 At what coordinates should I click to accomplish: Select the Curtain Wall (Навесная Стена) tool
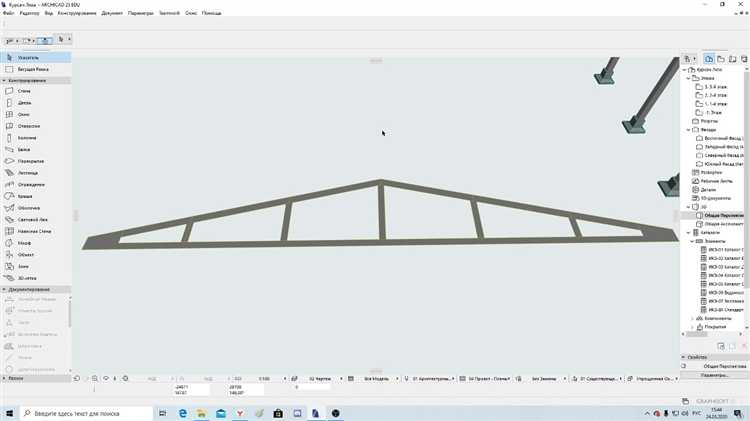coord(36,231)
